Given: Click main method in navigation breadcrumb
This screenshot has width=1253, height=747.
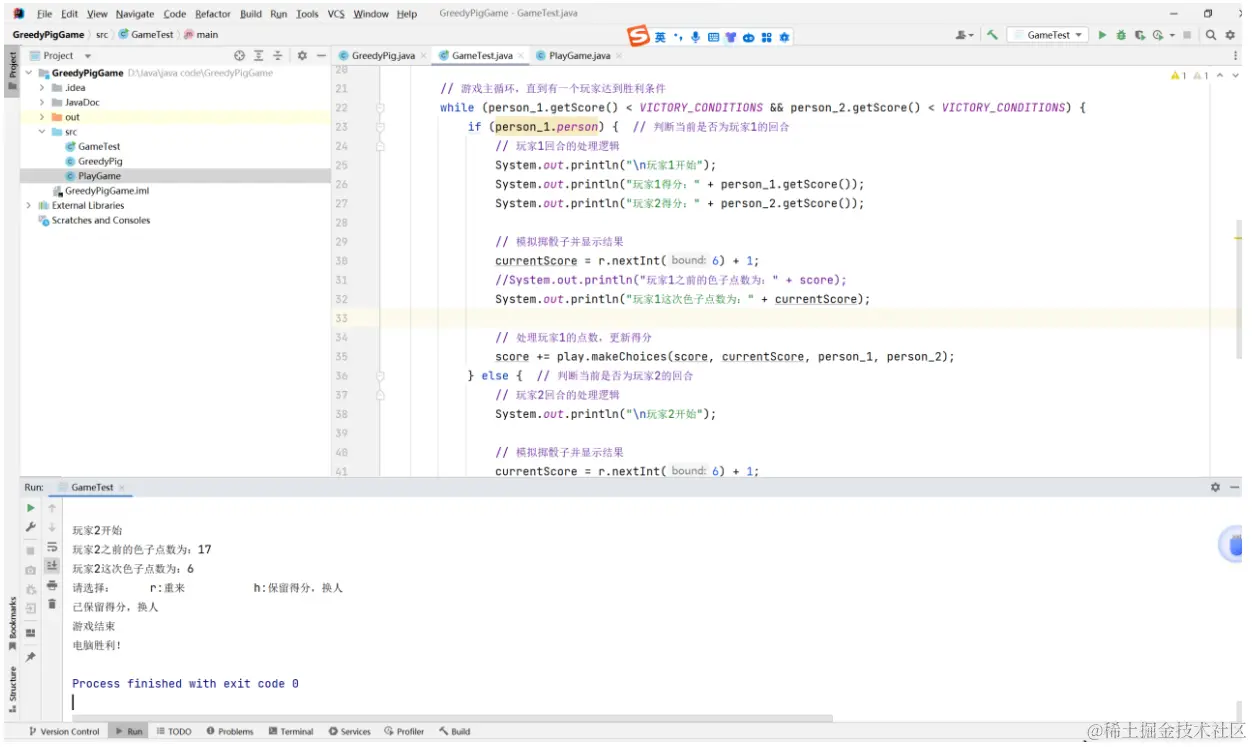Looking at the screenshot, I should (201, 34).
